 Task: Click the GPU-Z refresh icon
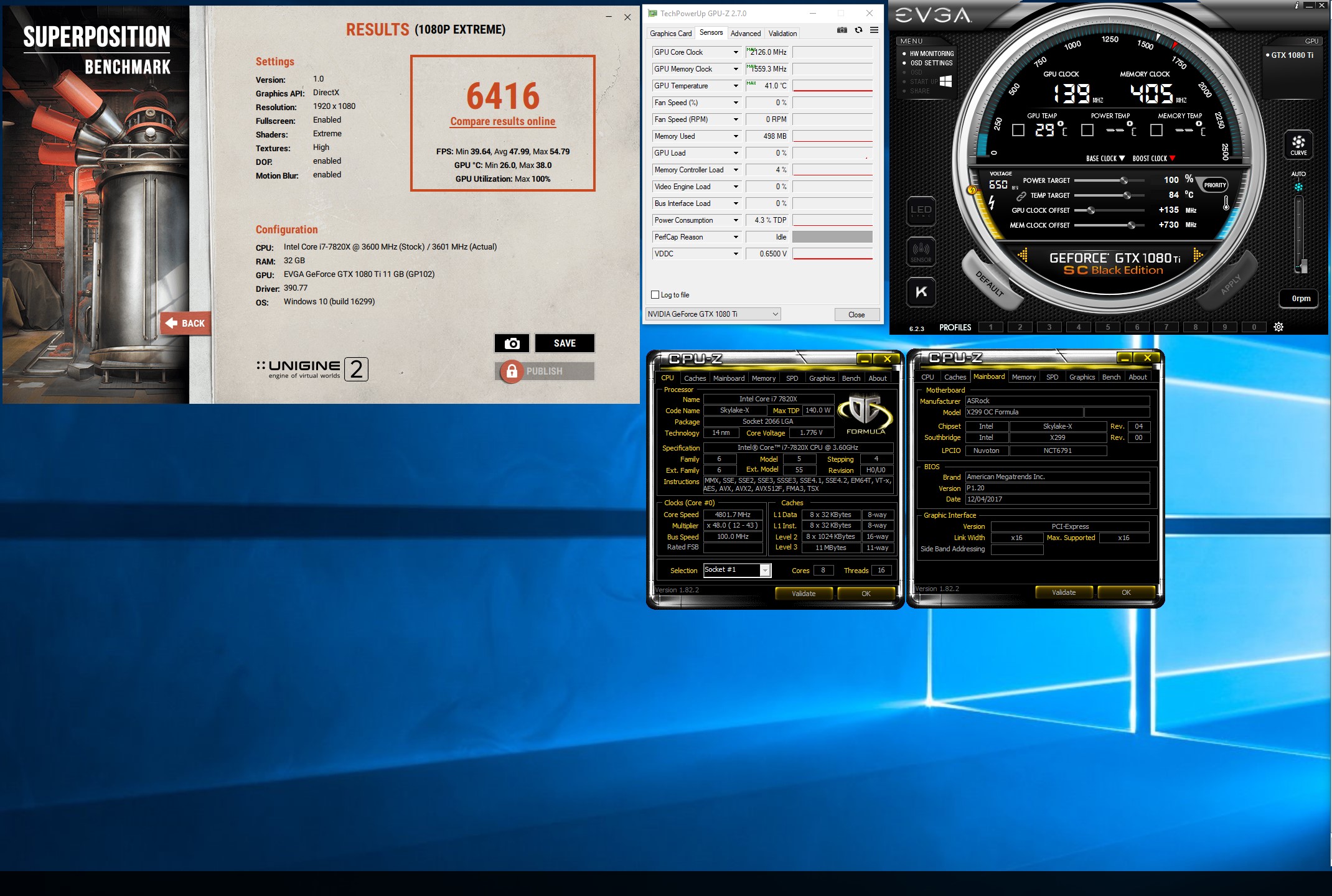pos(858,30)
